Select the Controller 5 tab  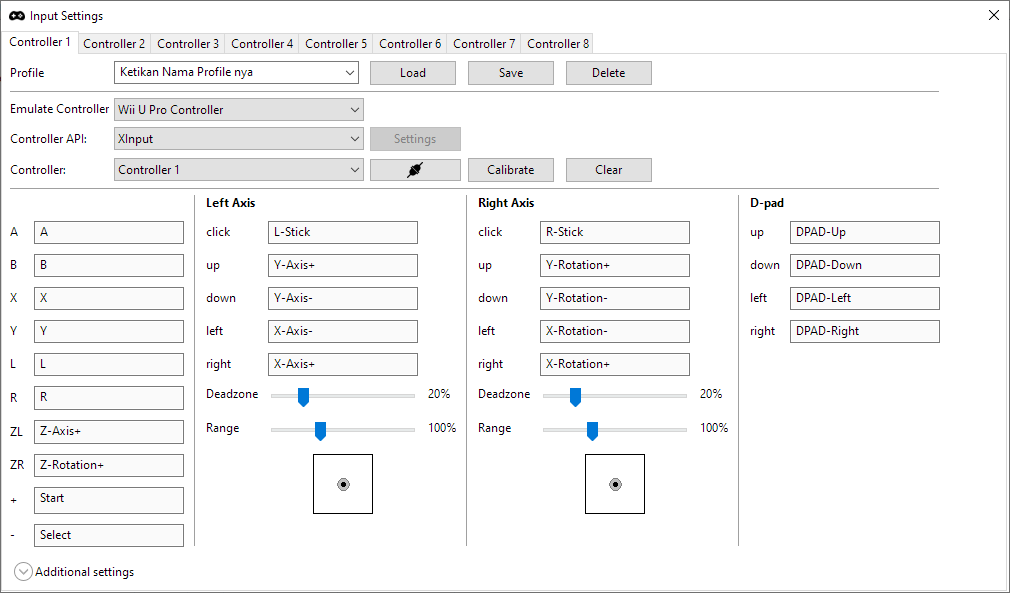click(x=335, y=43)
